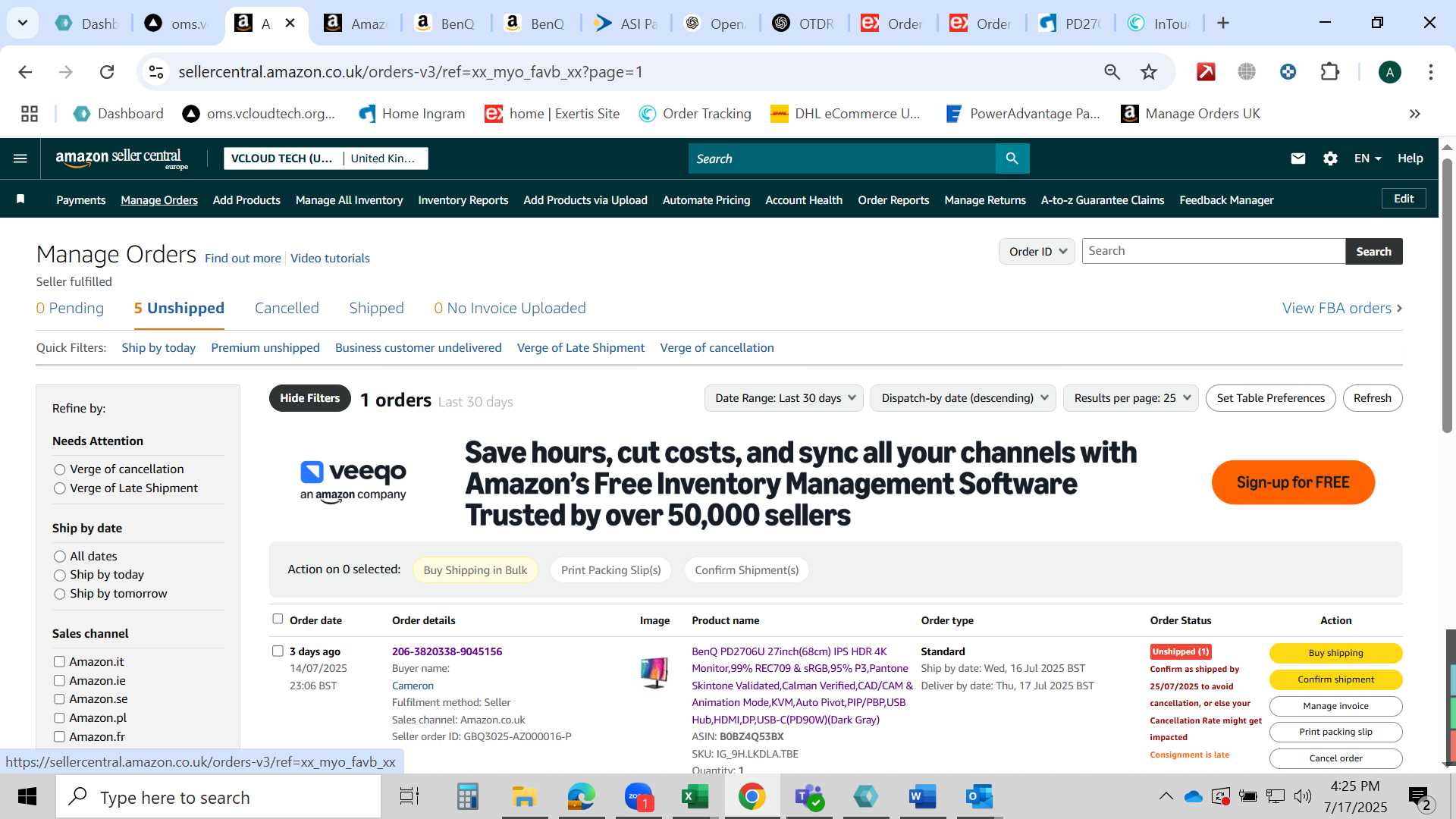Viewport: 1456px width, 819px height.
Task: Click Hide Filters button
Action: pyautogui.click(x=309, y=398)
